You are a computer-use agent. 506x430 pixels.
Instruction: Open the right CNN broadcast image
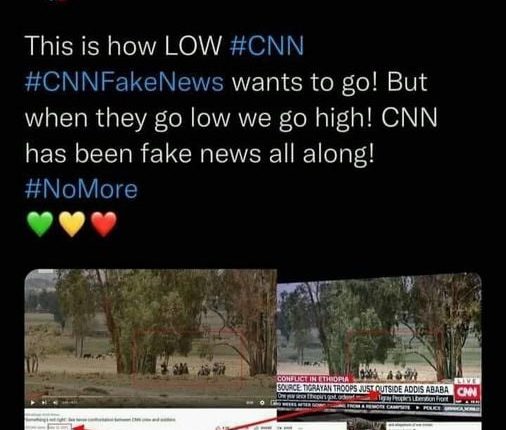click(379, 345)
